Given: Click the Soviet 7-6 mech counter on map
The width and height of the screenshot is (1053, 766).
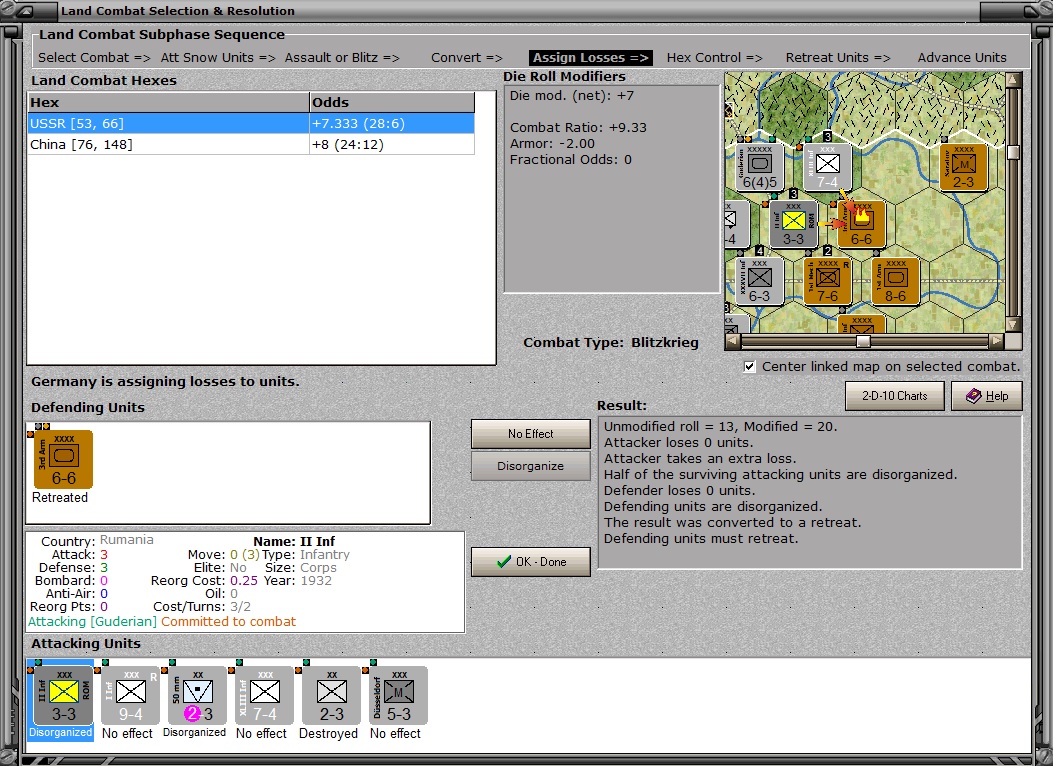Looking at the screenshot, I should click(x=827, y=281).
